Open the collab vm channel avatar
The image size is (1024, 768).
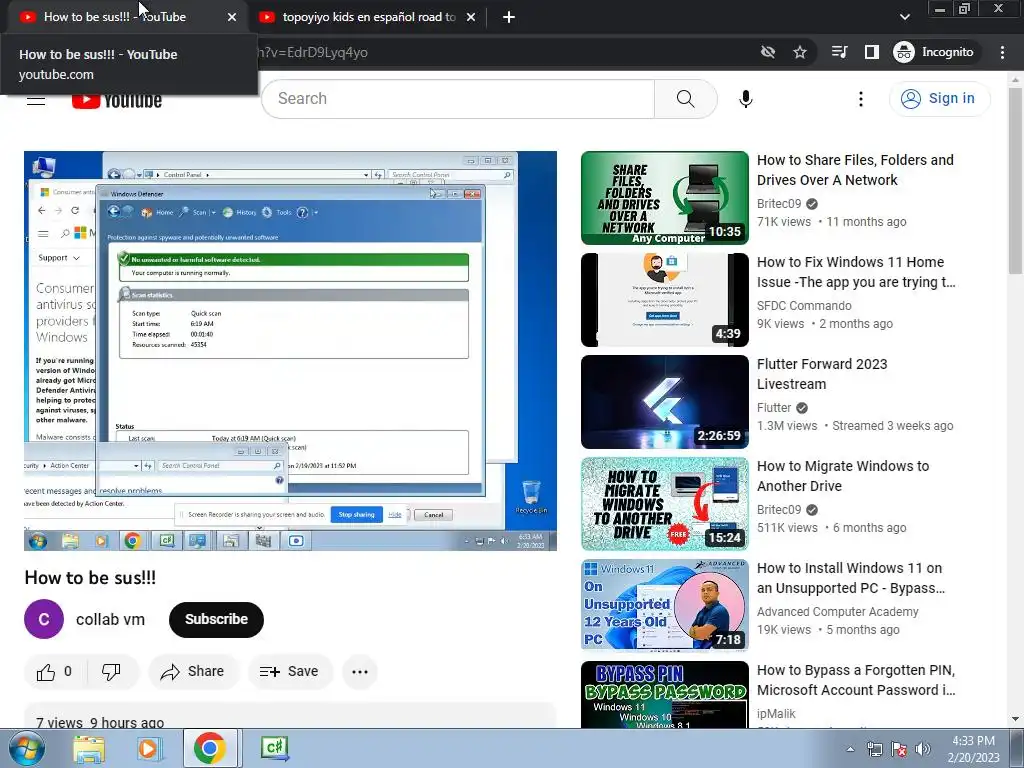point(44,619)
